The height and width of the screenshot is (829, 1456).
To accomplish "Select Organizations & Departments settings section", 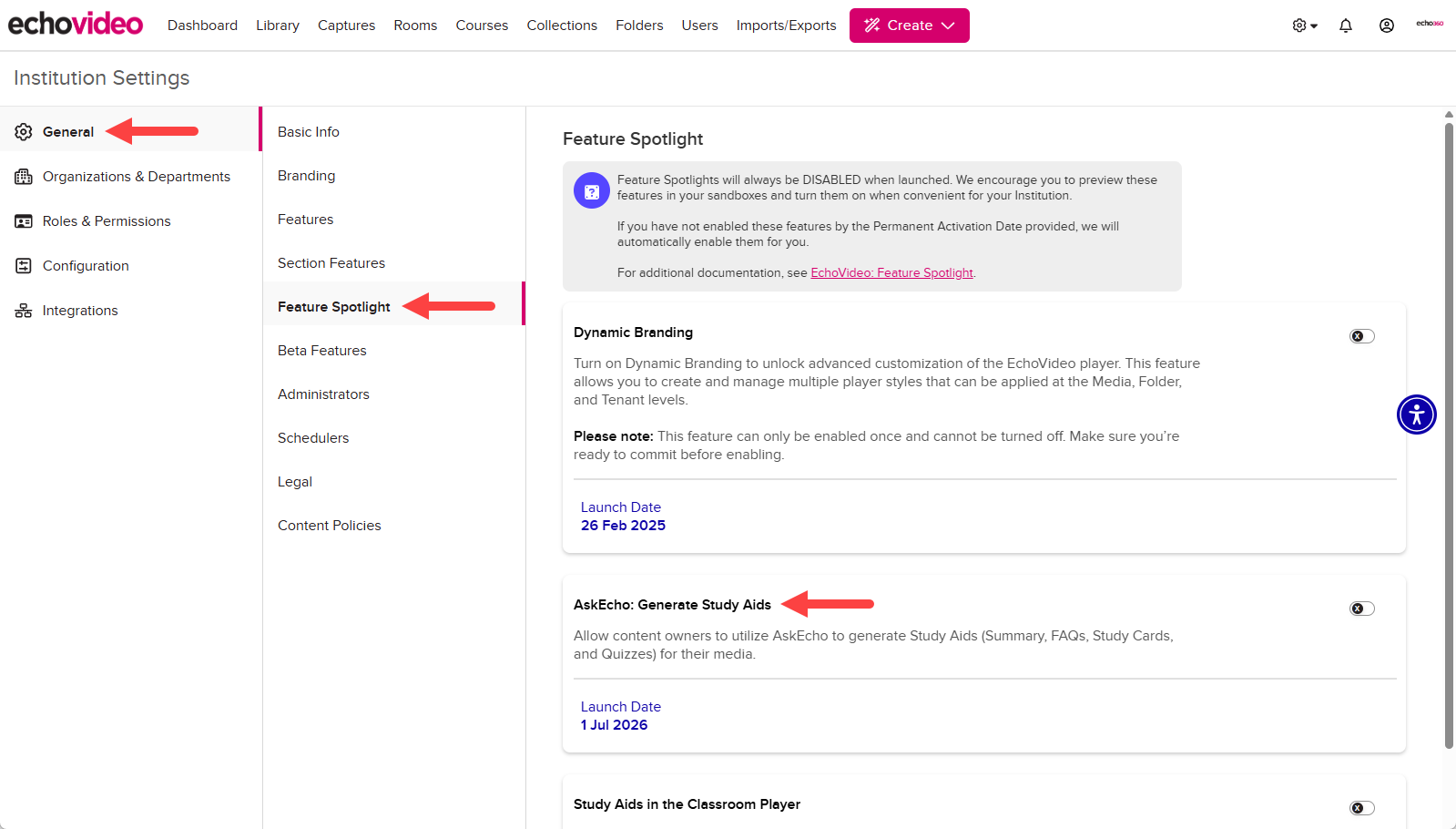I will 130,177.
